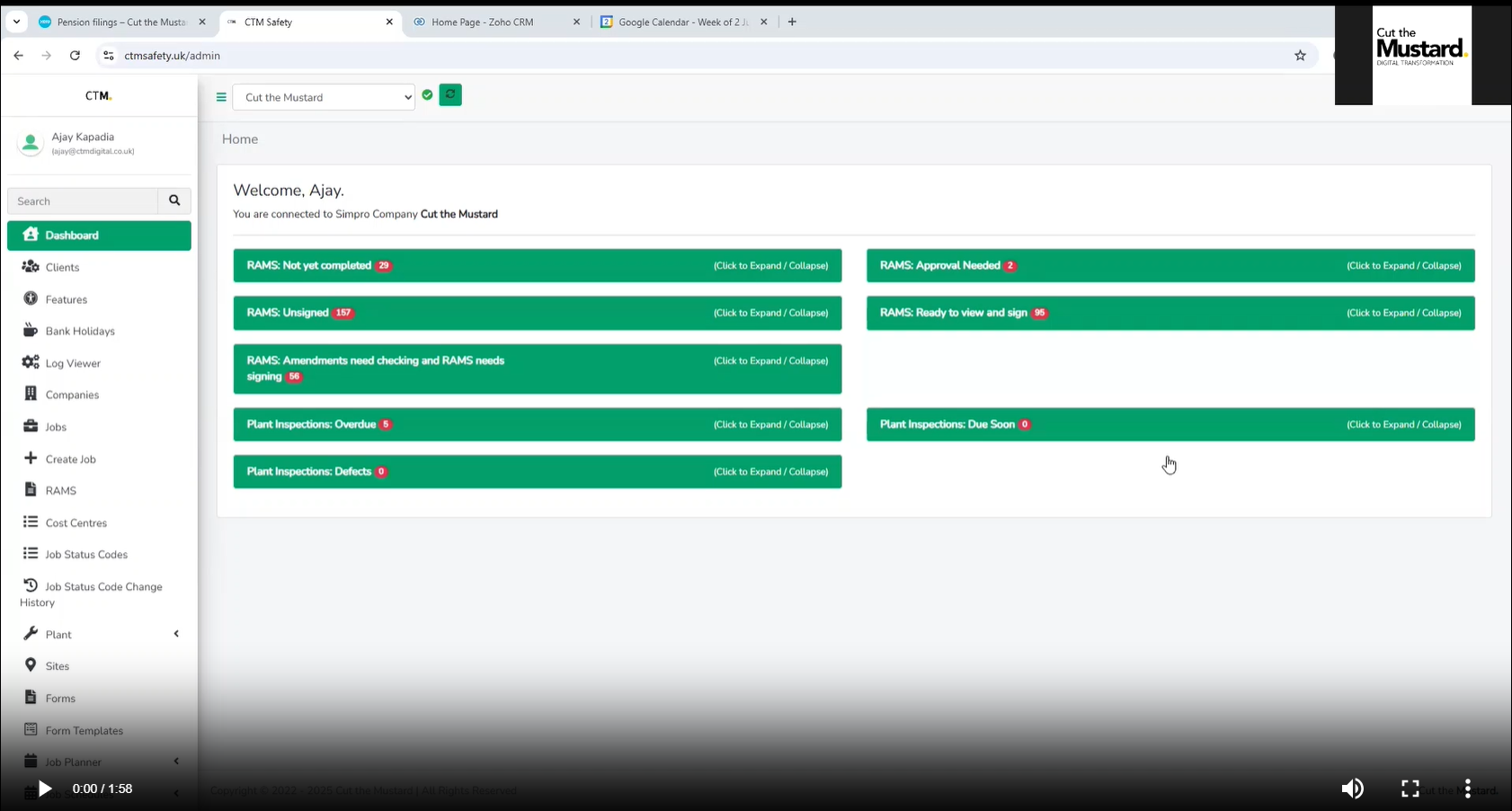Expand RAMS: Amendments need checking panel

538,369
